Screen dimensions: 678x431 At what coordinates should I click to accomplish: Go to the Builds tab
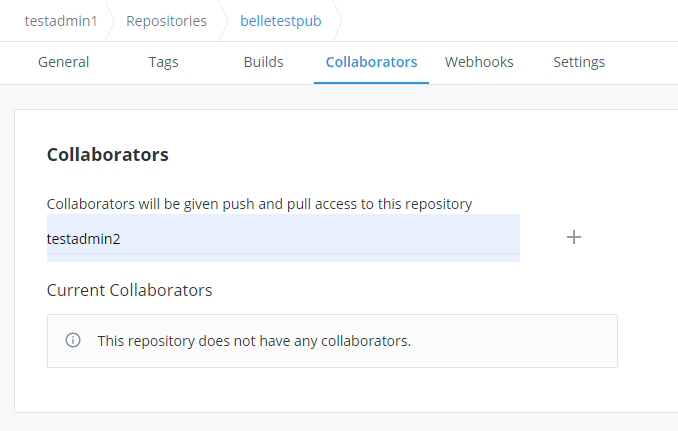coord(263,62)
